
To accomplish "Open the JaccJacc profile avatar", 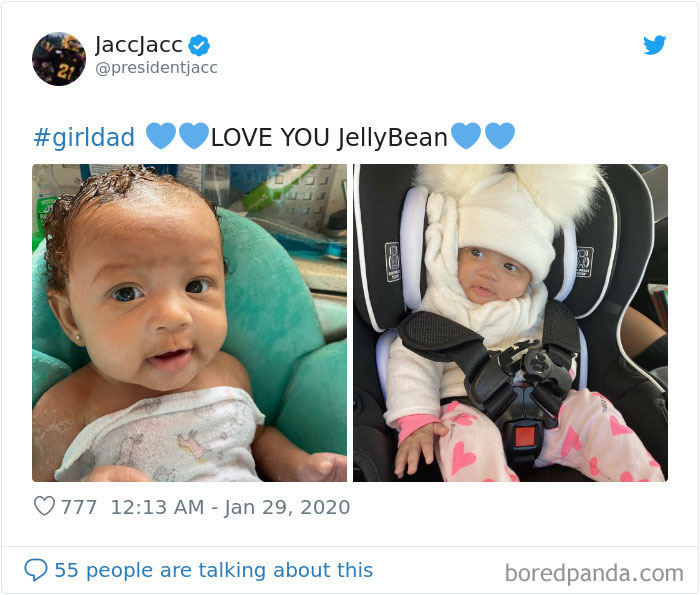I will [59, 59].
